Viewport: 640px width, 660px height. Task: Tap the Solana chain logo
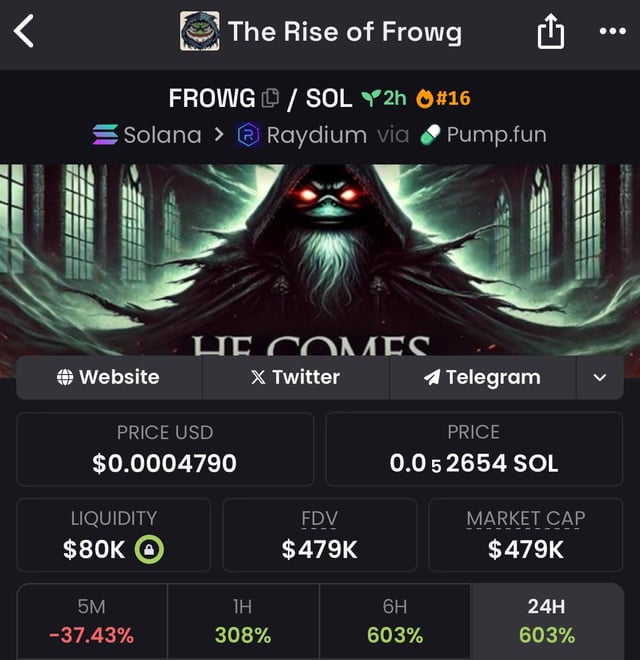tap(104, 134)
